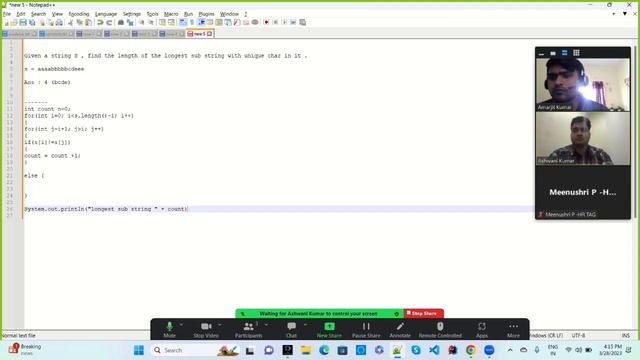Open the Breaking news widget on taskbar

(25, 349)
